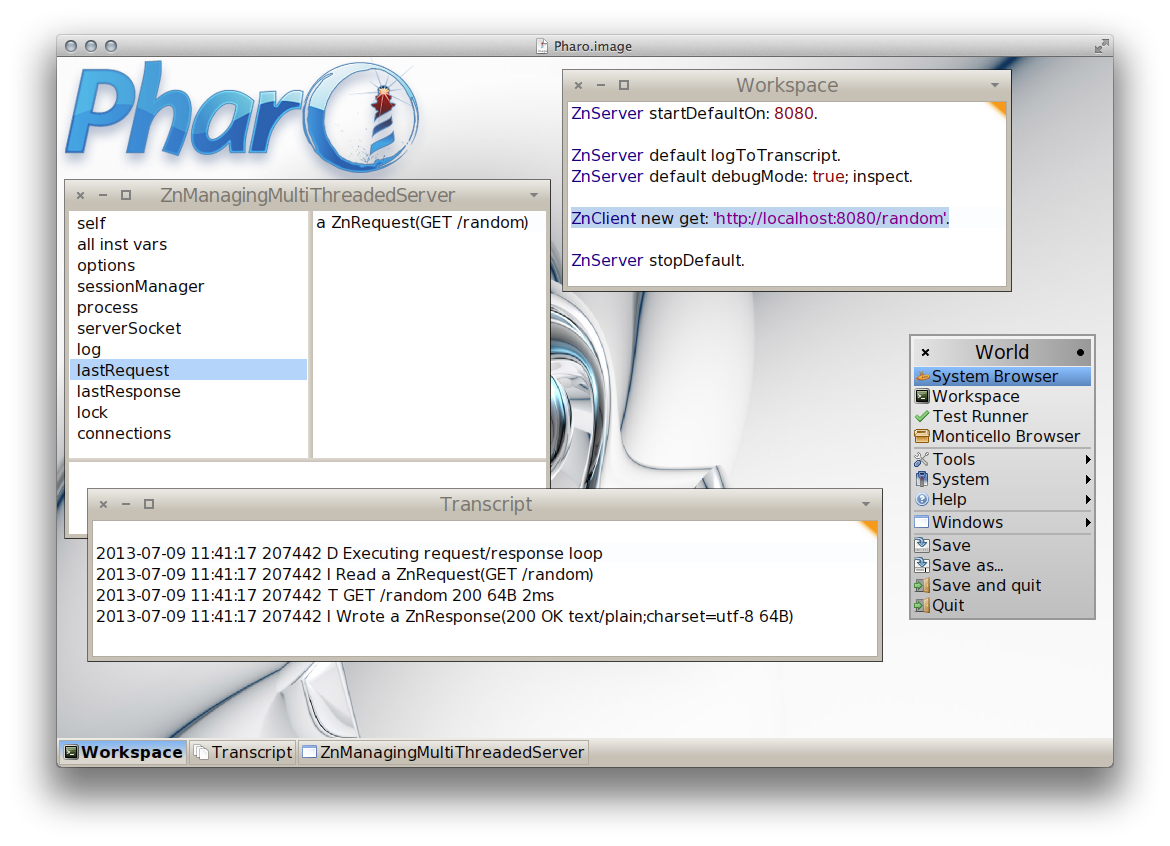
Task: Collapse the Workspace window with minus button
Action: coord(601,85)
